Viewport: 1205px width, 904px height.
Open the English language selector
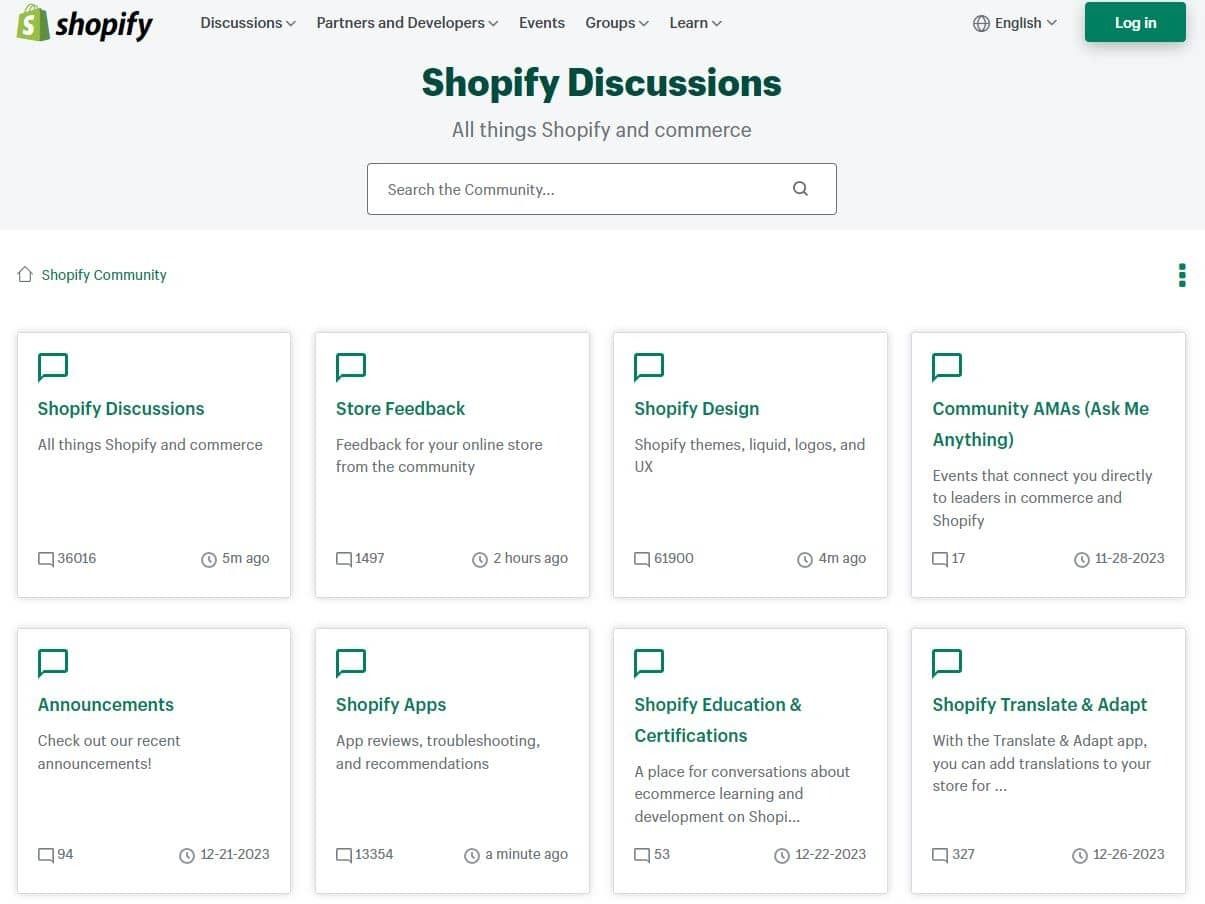pyautogui.click(x=1015, y=23)
